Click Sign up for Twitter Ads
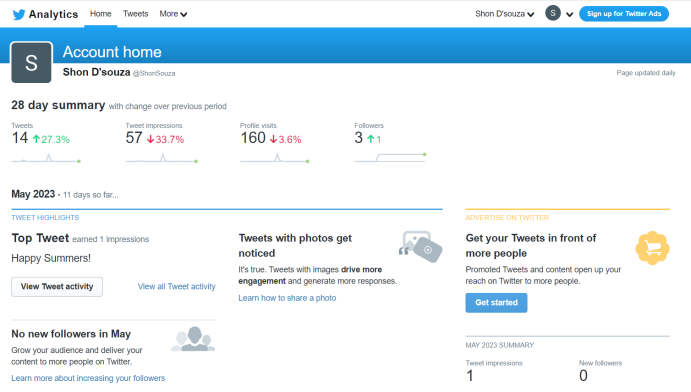 pyautogui.click(x=624, y=14)
